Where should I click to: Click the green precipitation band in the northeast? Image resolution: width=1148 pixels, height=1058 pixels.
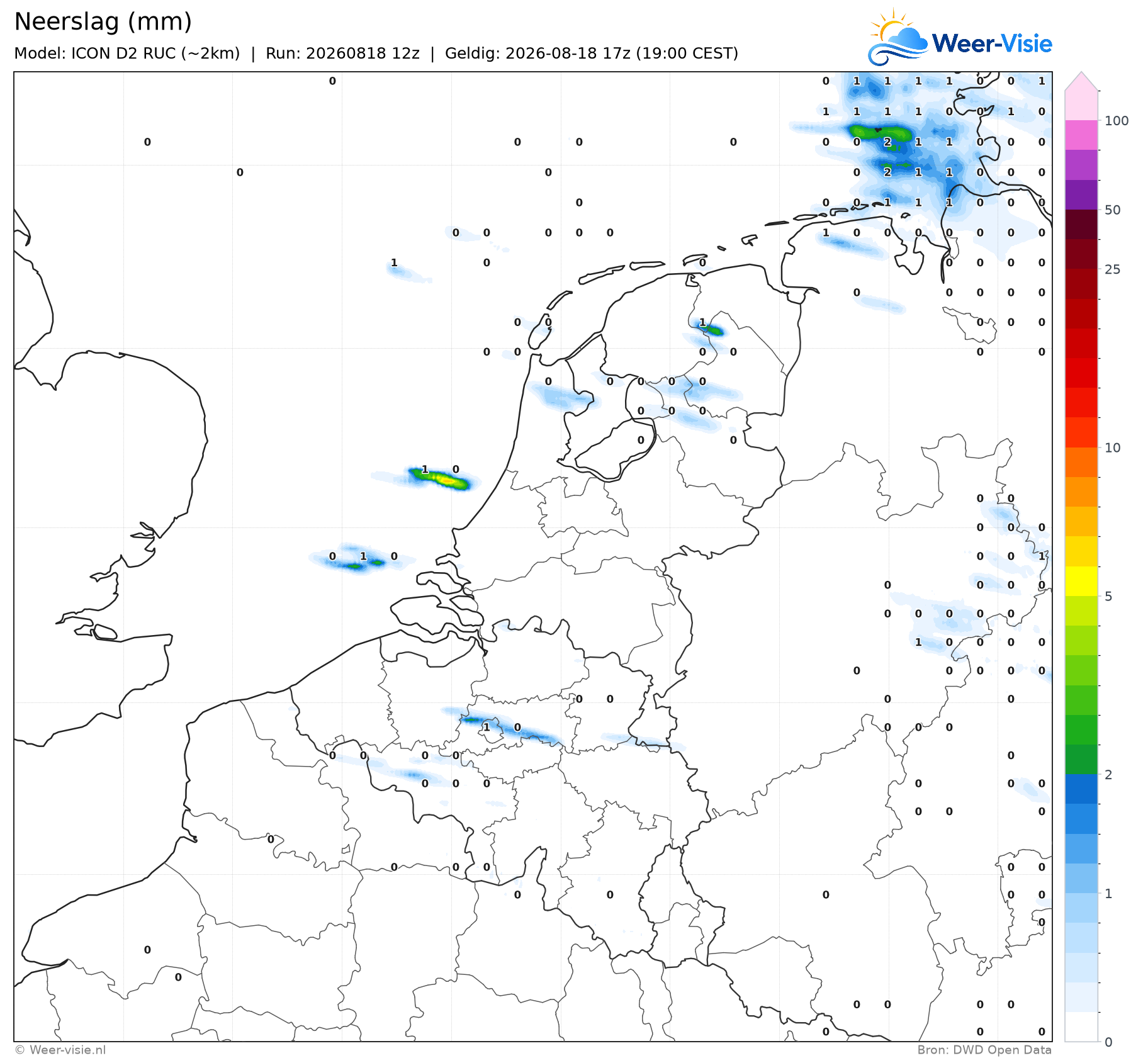point(880,133)
